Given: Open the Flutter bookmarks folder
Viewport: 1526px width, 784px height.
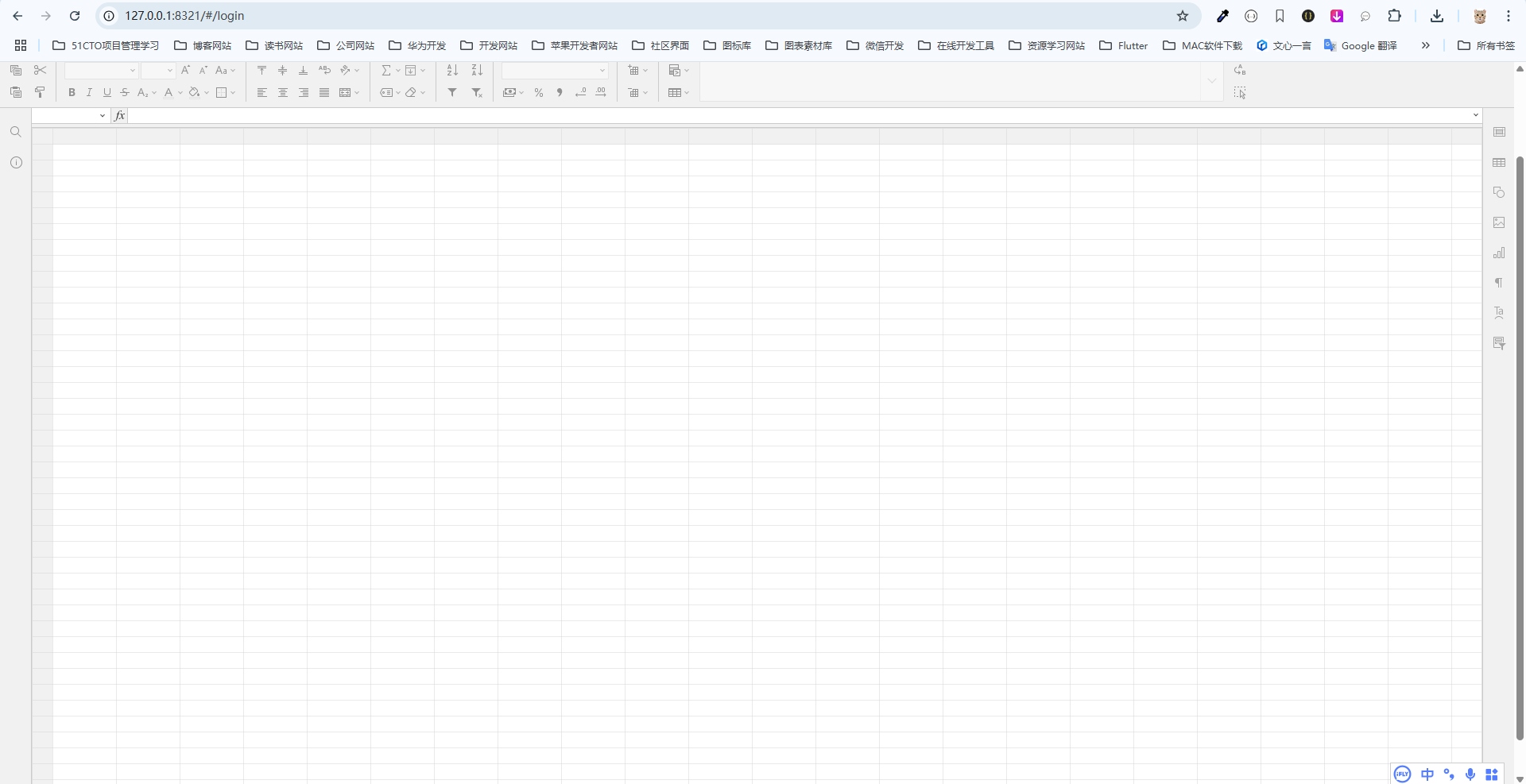Looking at the screenshot, I should point(1123,45).
